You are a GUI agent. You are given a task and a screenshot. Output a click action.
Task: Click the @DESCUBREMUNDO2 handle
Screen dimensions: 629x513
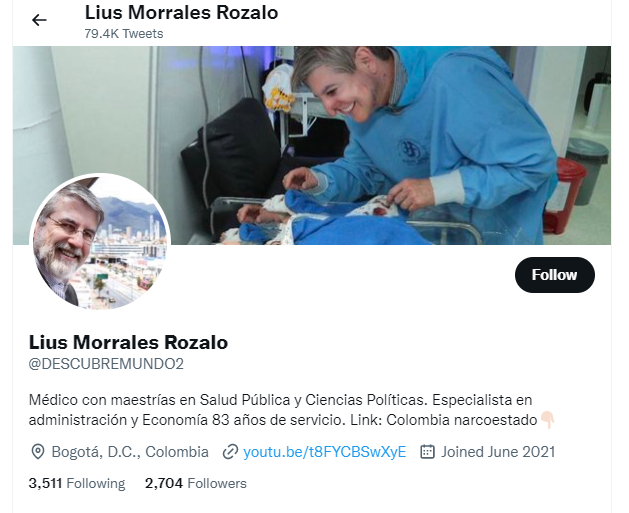[x=106, y=364]
